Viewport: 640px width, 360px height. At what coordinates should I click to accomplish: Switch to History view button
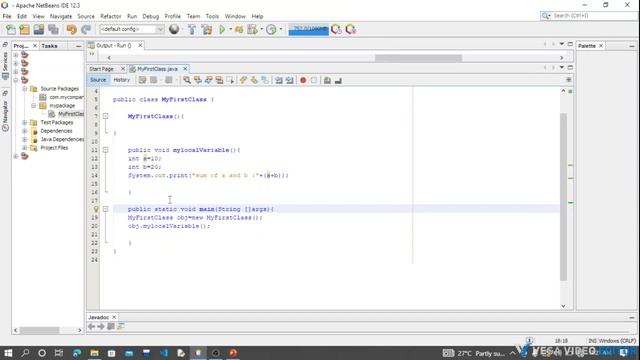click(x=122, y=80)
